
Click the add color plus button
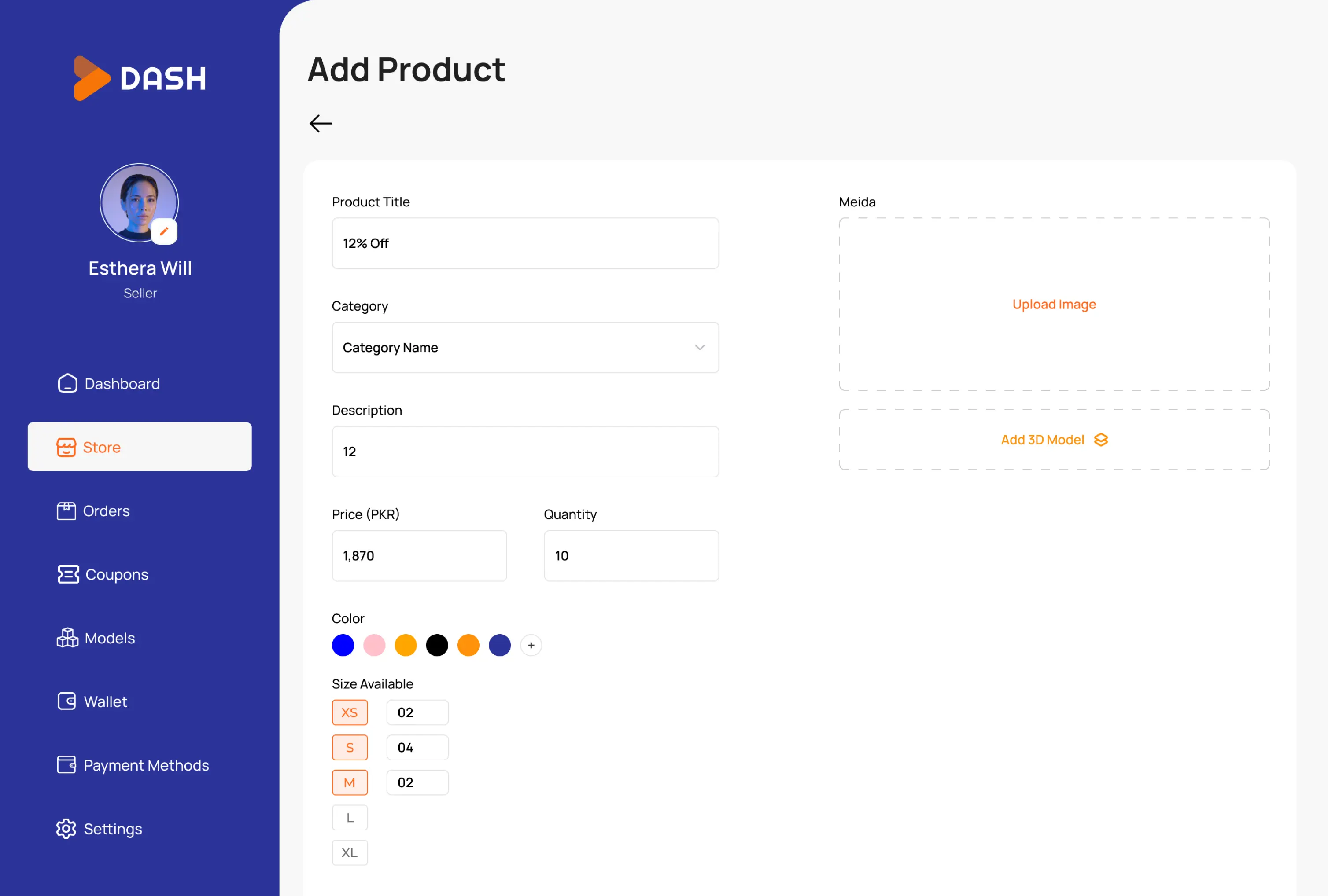531,645
